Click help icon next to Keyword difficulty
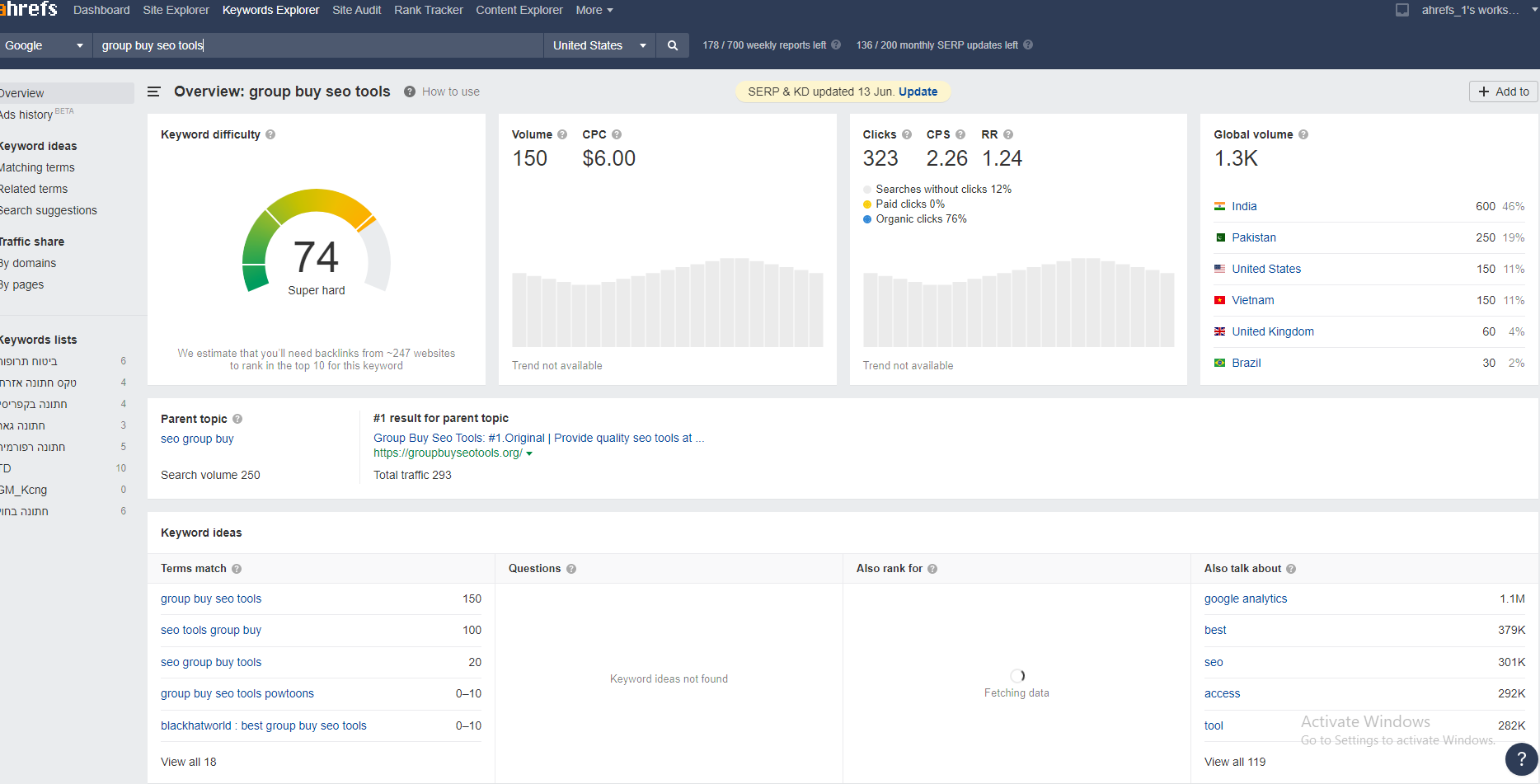Image resolution: width=1540 pixels, height=784 pixels. pos(270,134)
